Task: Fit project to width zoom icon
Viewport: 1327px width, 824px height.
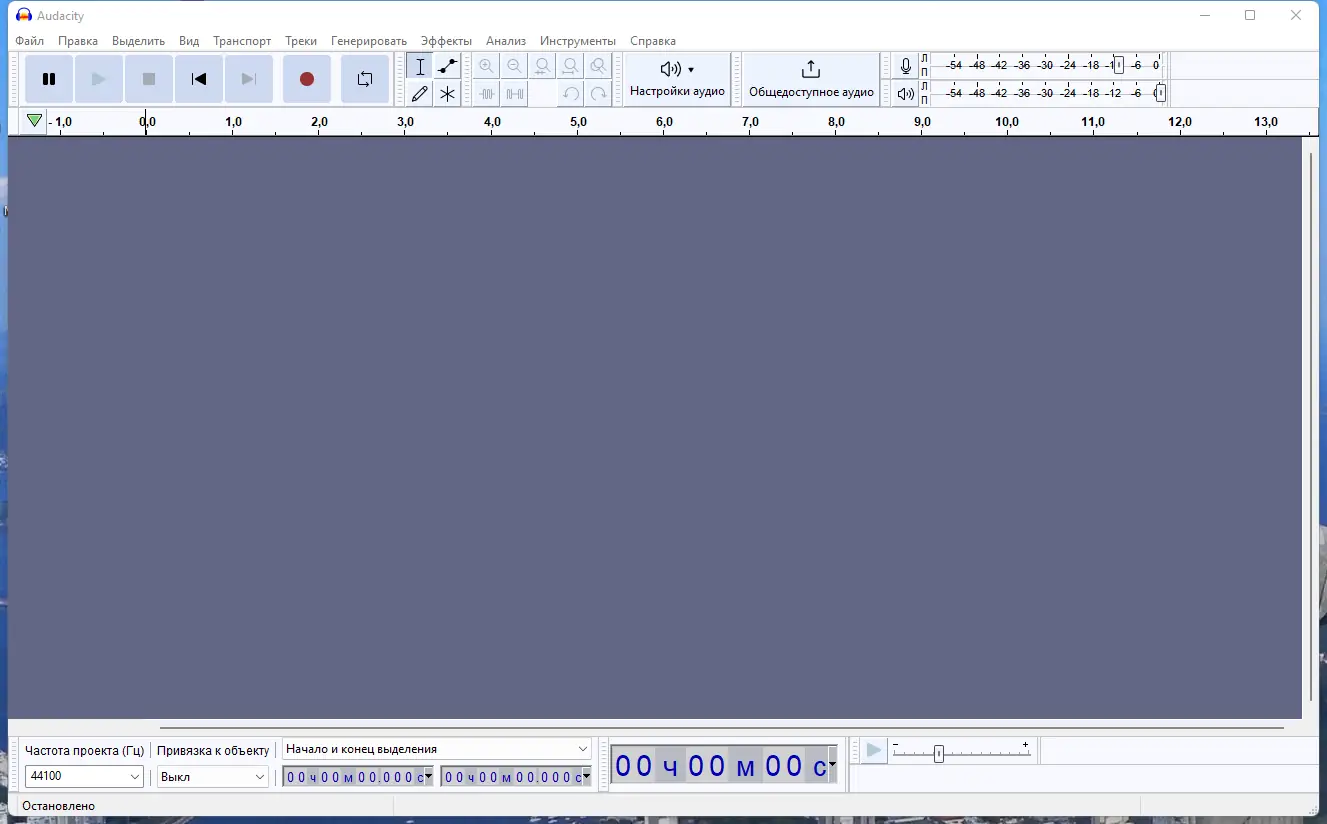Action: point(570,67)
